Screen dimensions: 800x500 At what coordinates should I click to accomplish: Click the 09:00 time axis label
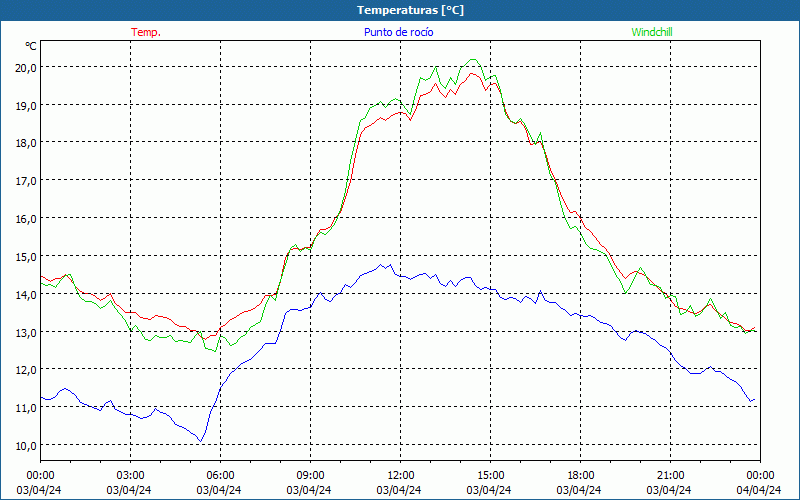(x=310, y=476)
